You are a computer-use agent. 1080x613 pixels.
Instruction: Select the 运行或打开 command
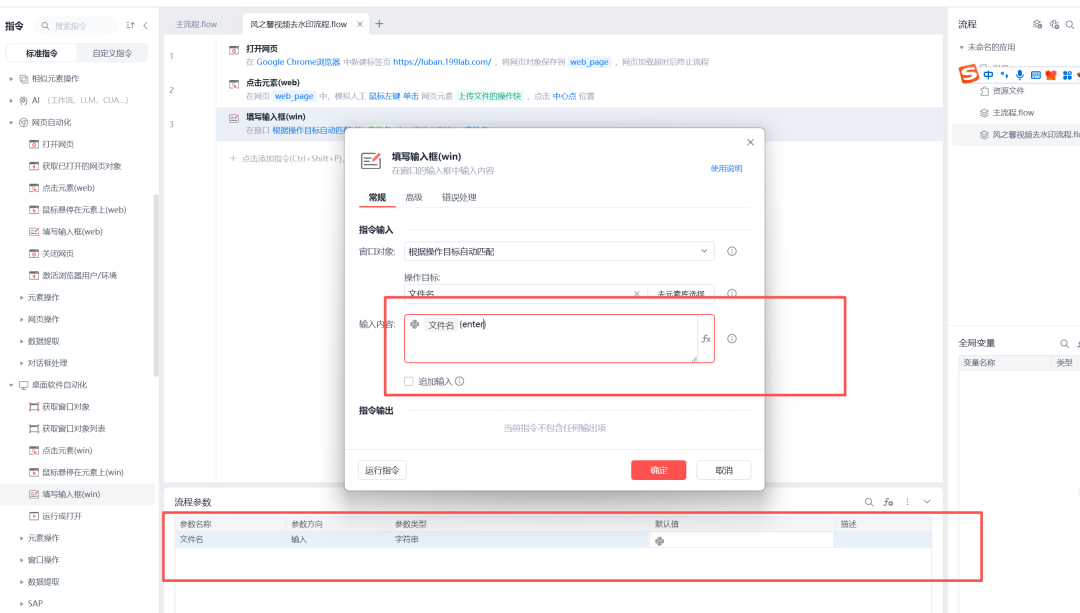[62, 516]
